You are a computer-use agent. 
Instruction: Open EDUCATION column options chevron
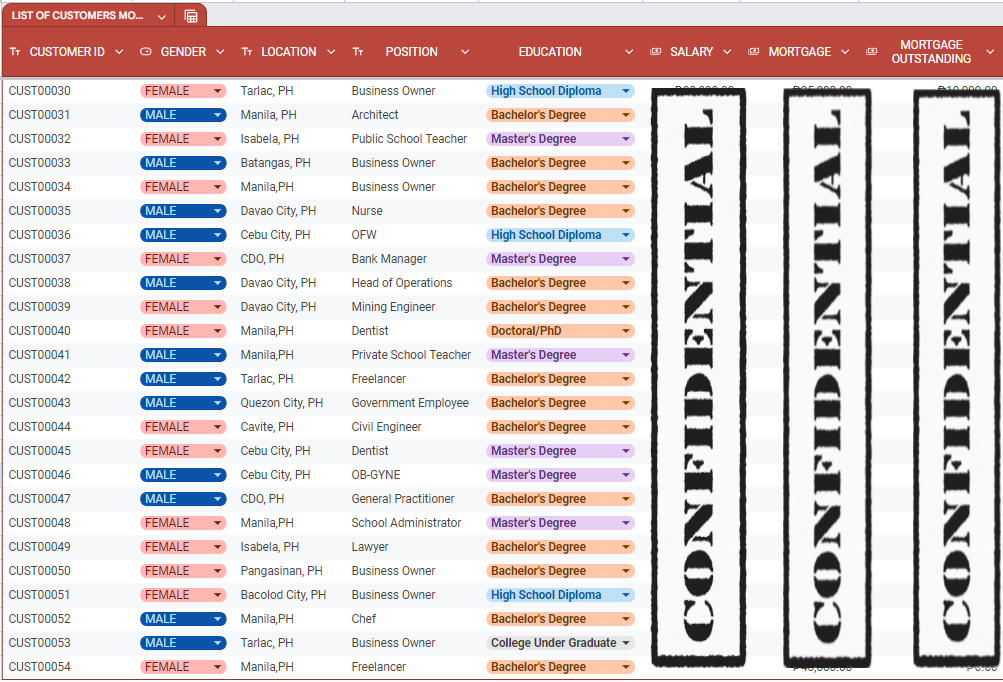point(629,52)
